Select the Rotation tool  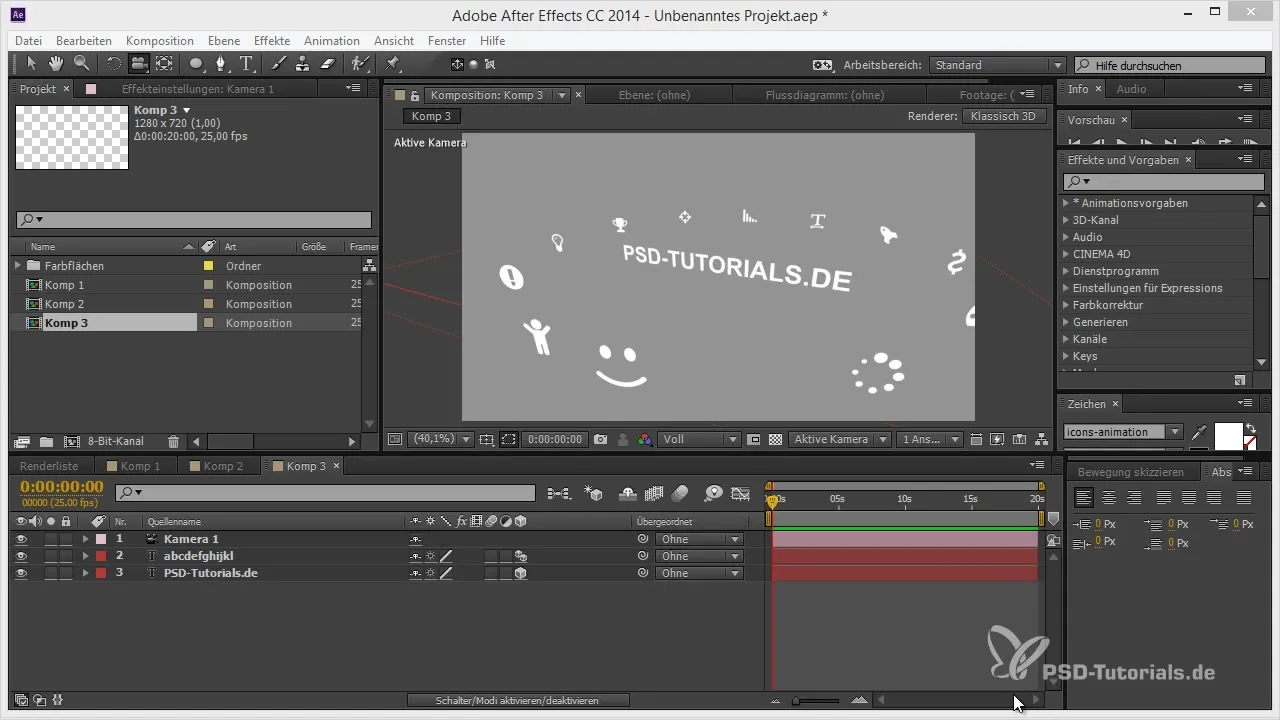click(114, 64)
